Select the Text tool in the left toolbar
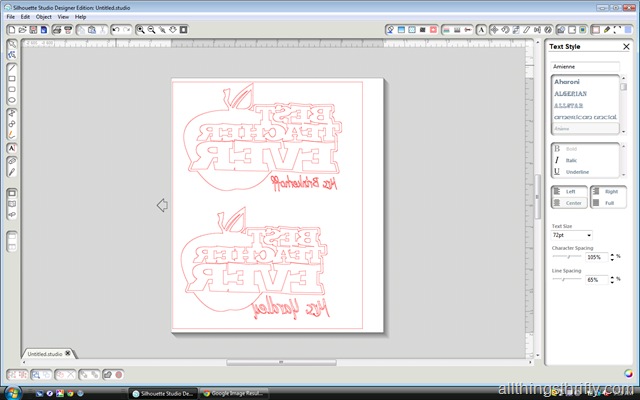640x400 pixels. (12, 148)
